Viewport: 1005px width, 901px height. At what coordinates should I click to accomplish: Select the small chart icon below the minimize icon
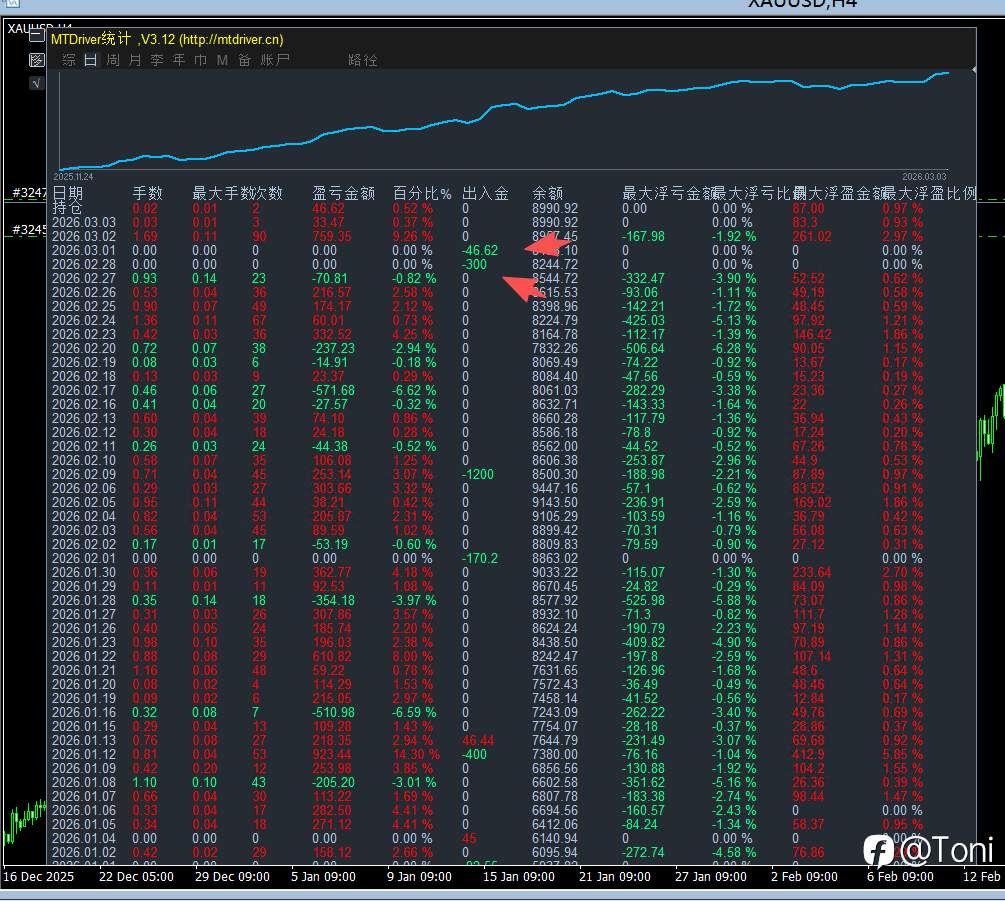pyautogui.click(x=37, y=60)
